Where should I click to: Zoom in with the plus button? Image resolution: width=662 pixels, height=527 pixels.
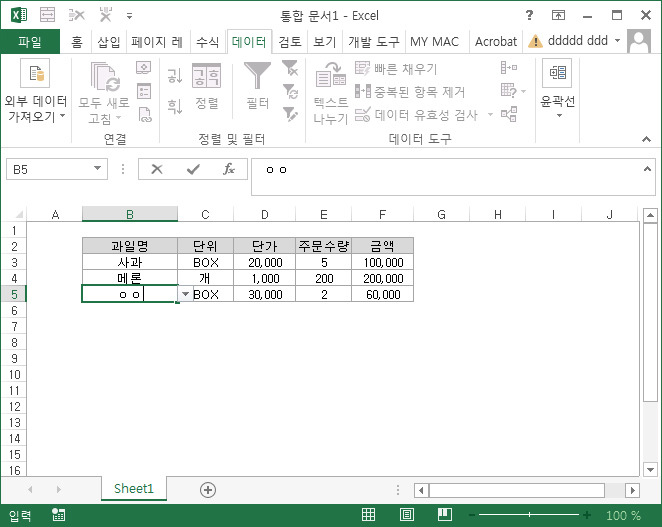click(x=586, y=515)
